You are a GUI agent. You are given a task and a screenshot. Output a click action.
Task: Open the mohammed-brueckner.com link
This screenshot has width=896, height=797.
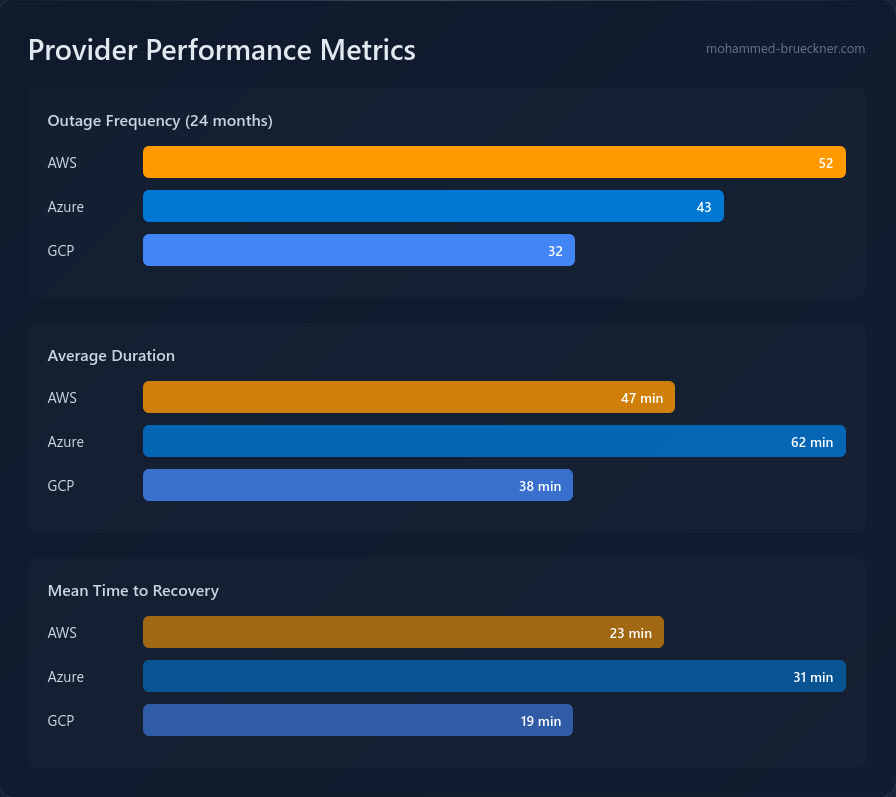point(785,49)
